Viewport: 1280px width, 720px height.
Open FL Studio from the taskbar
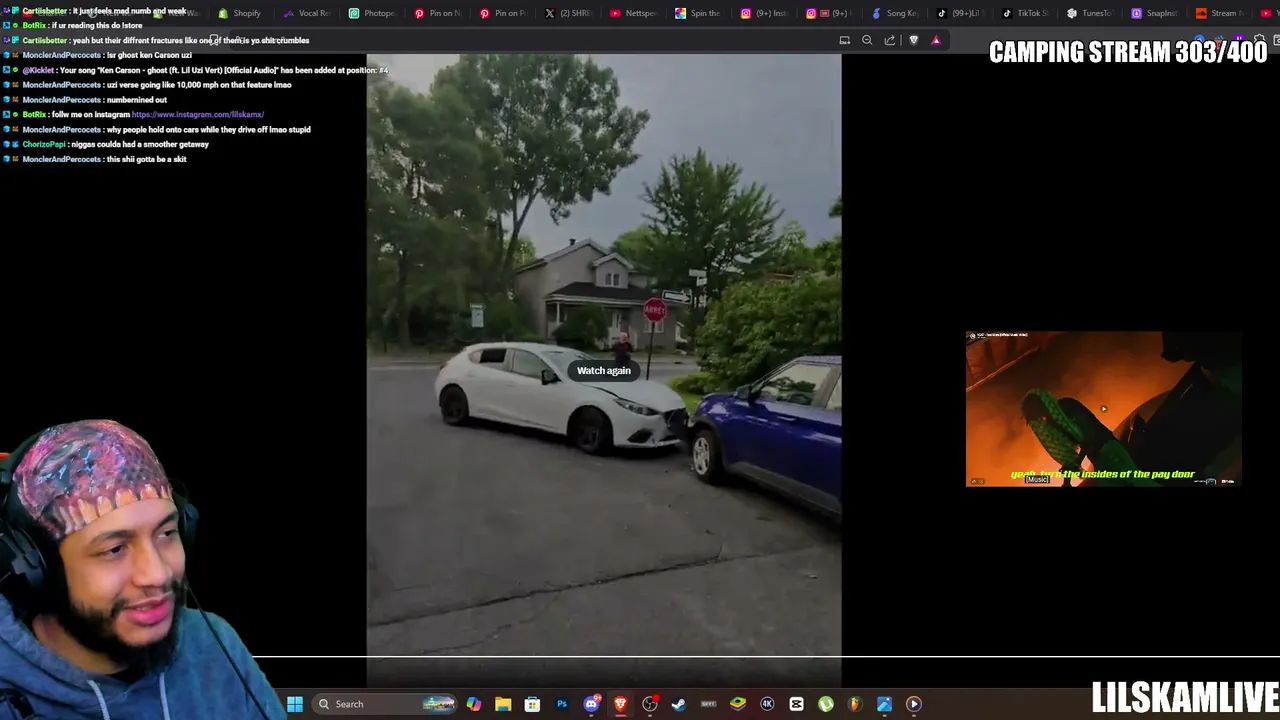tap(855, 704)
